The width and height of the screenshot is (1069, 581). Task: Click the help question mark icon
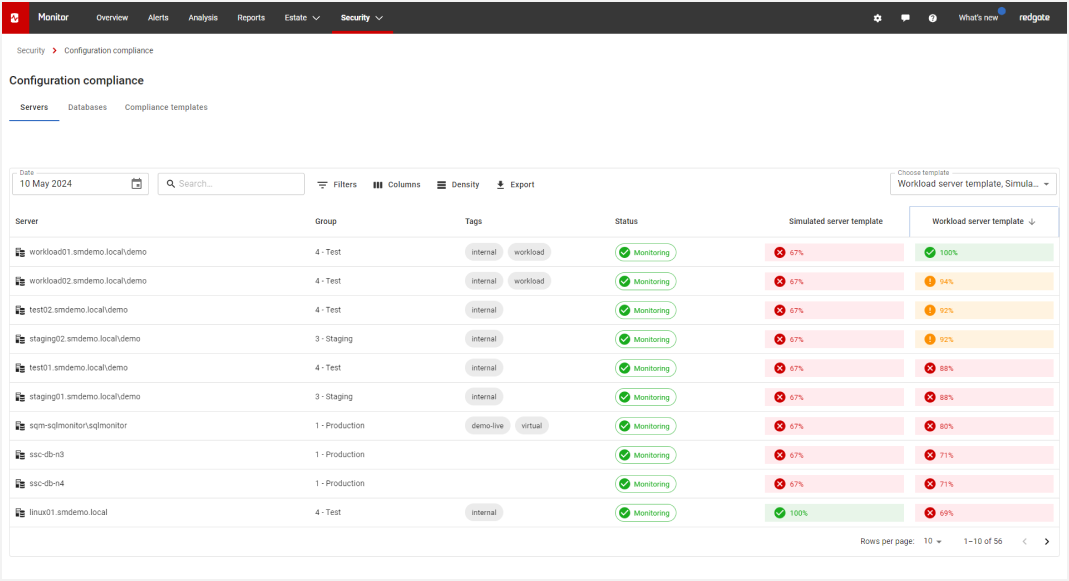(932, 18)
